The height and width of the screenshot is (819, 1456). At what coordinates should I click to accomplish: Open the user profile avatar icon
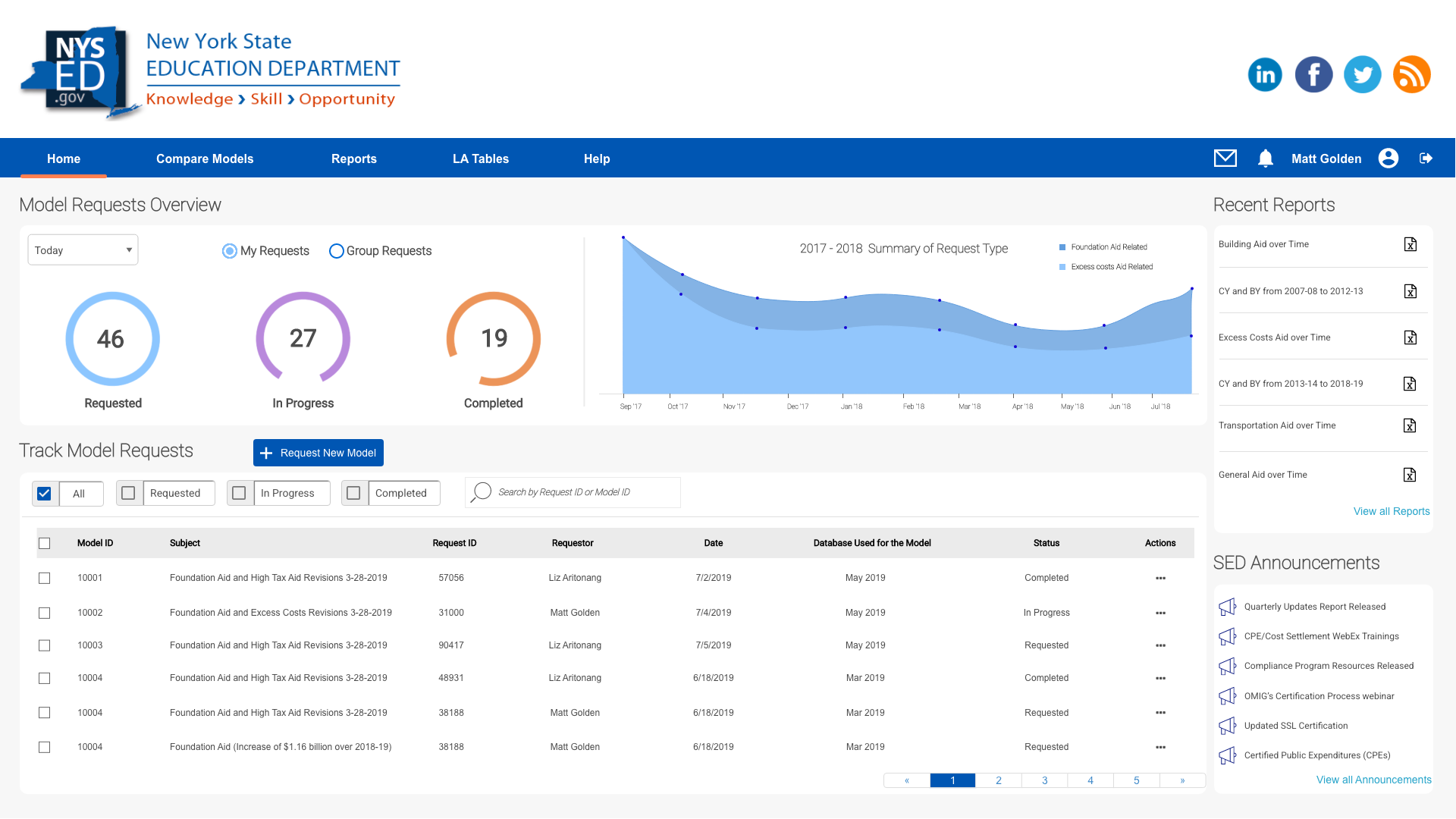click(x=1388, y=158)
